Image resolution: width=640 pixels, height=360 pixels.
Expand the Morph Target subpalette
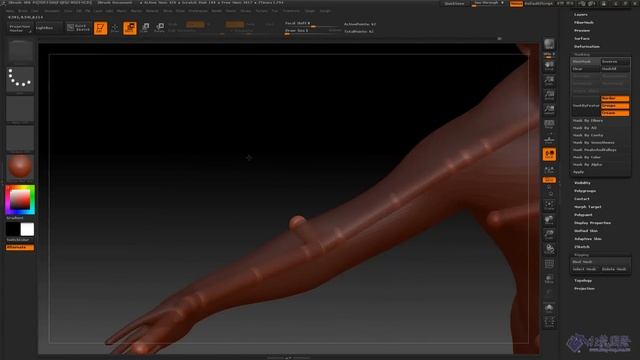[x=588, y=207]
